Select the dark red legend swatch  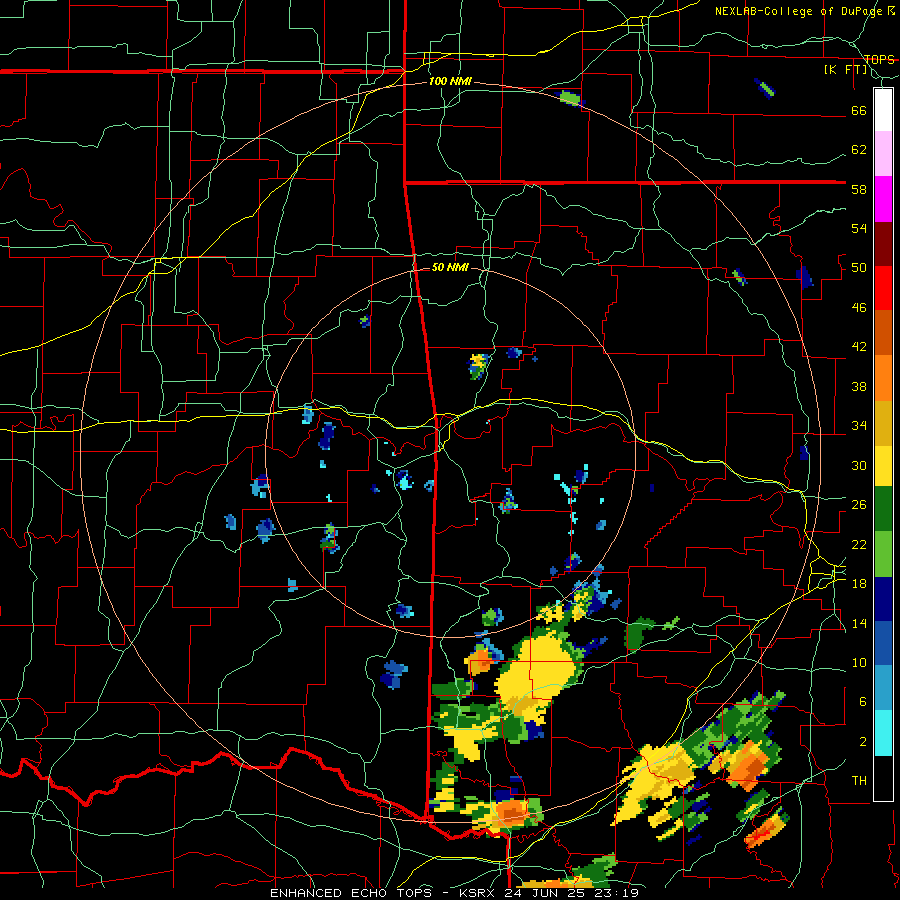click(883, 244)
